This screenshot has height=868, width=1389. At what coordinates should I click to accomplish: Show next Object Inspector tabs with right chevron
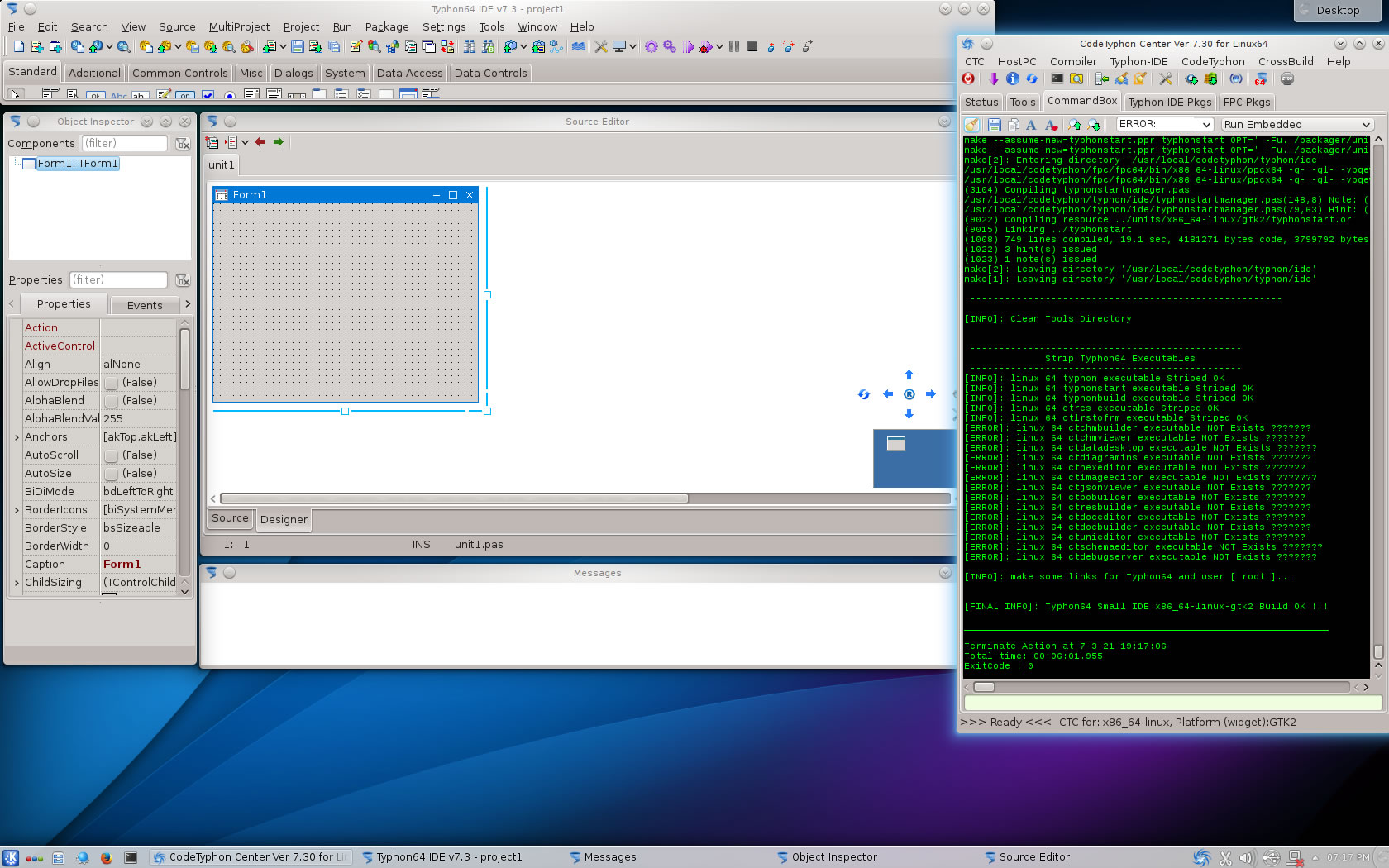(188, 304)
